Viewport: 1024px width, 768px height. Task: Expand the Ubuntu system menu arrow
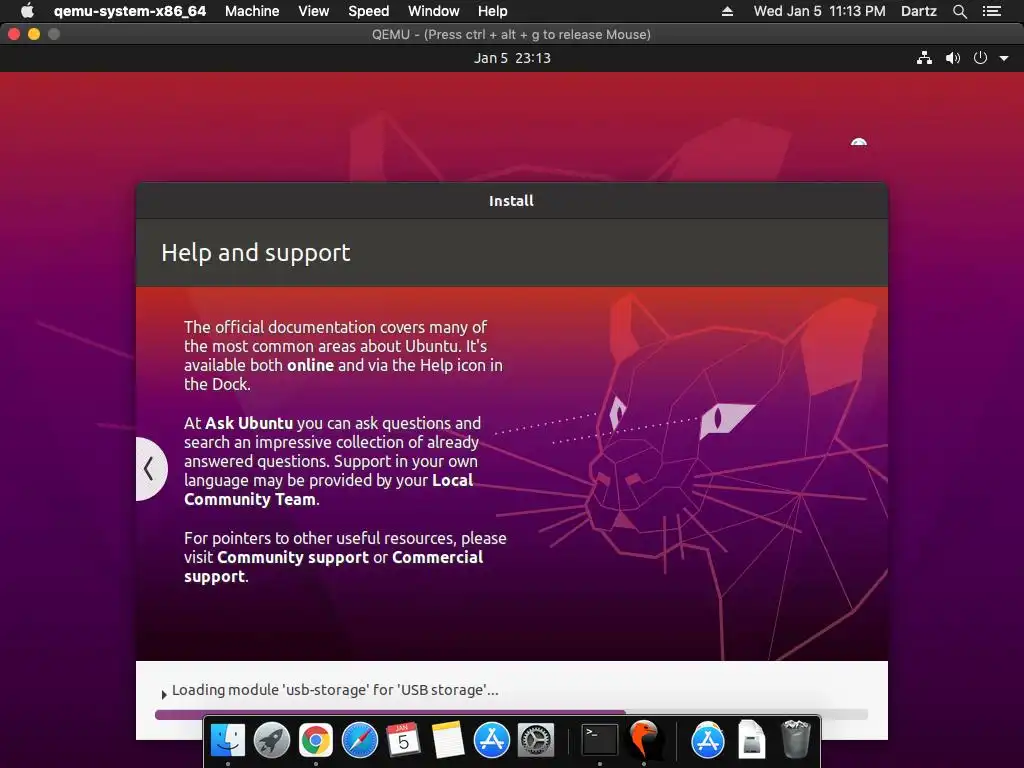(1004, 59)
